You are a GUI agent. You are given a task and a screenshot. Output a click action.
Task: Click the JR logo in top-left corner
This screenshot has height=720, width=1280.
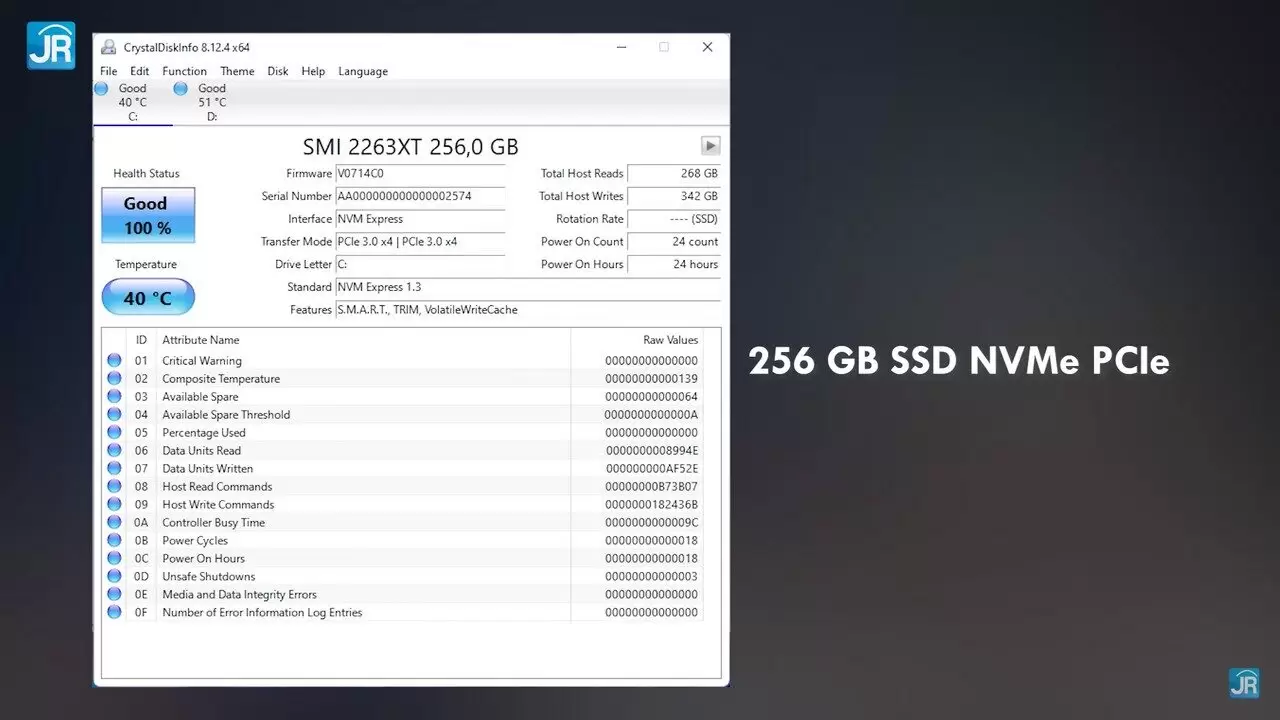(x=51, y=45)
